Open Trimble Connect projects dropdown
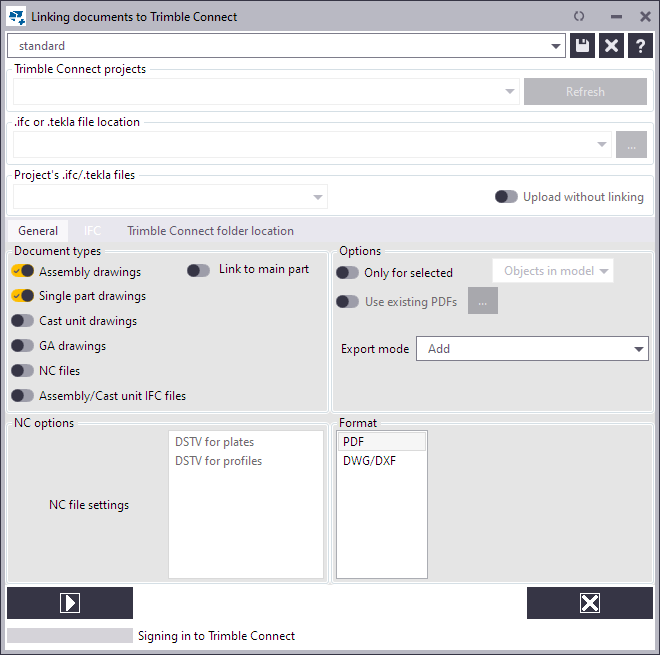 point(266,91)
